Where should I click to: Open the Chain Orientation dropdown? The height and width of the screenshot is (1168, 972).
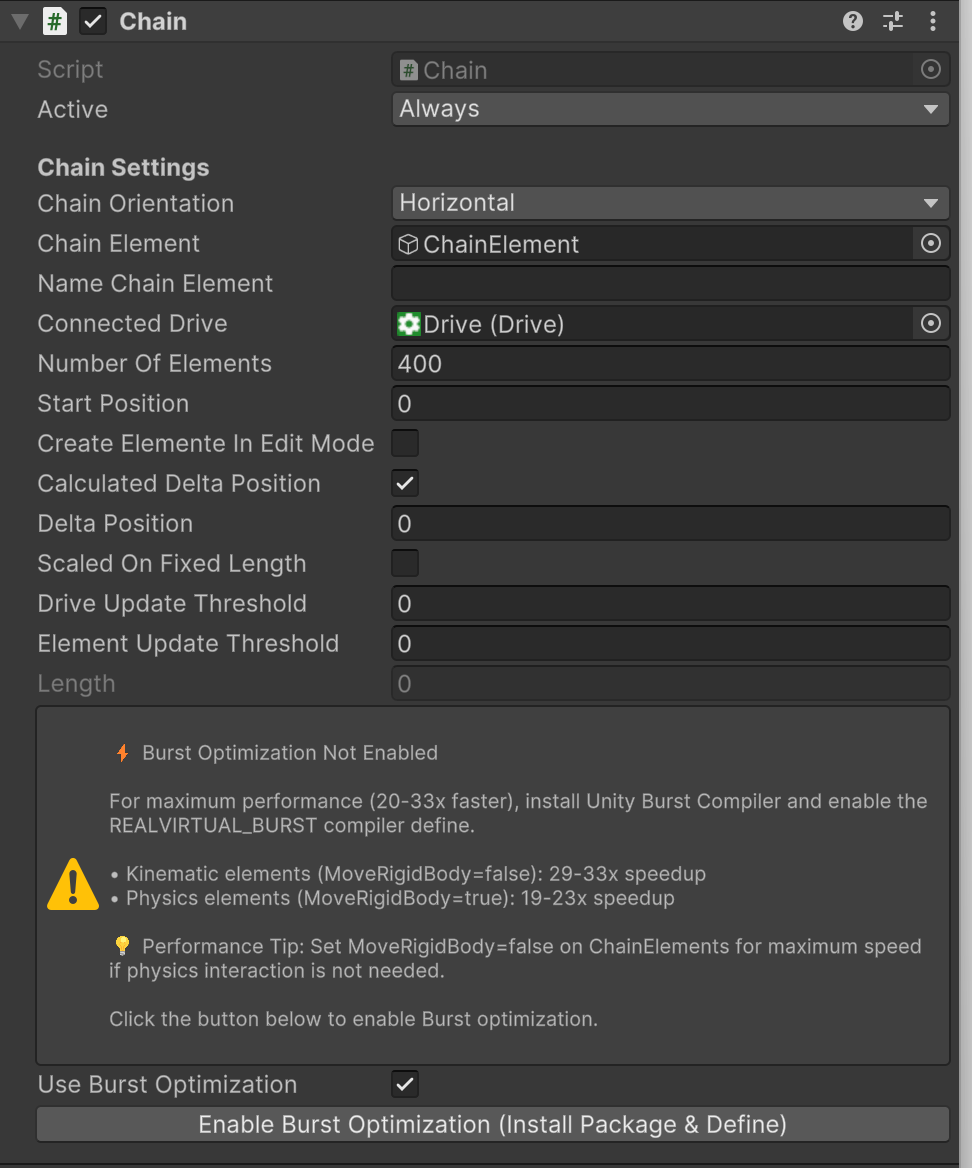tap(669, 203)
